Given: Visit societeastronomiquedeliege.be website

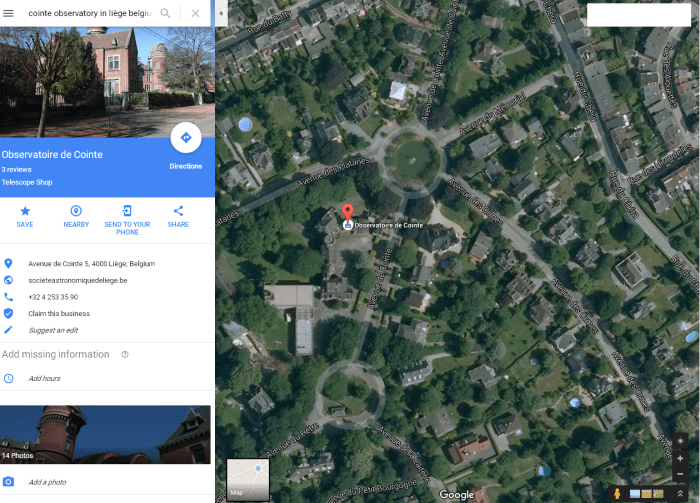Looking at the screenshot, I should [x=78, y=280].
